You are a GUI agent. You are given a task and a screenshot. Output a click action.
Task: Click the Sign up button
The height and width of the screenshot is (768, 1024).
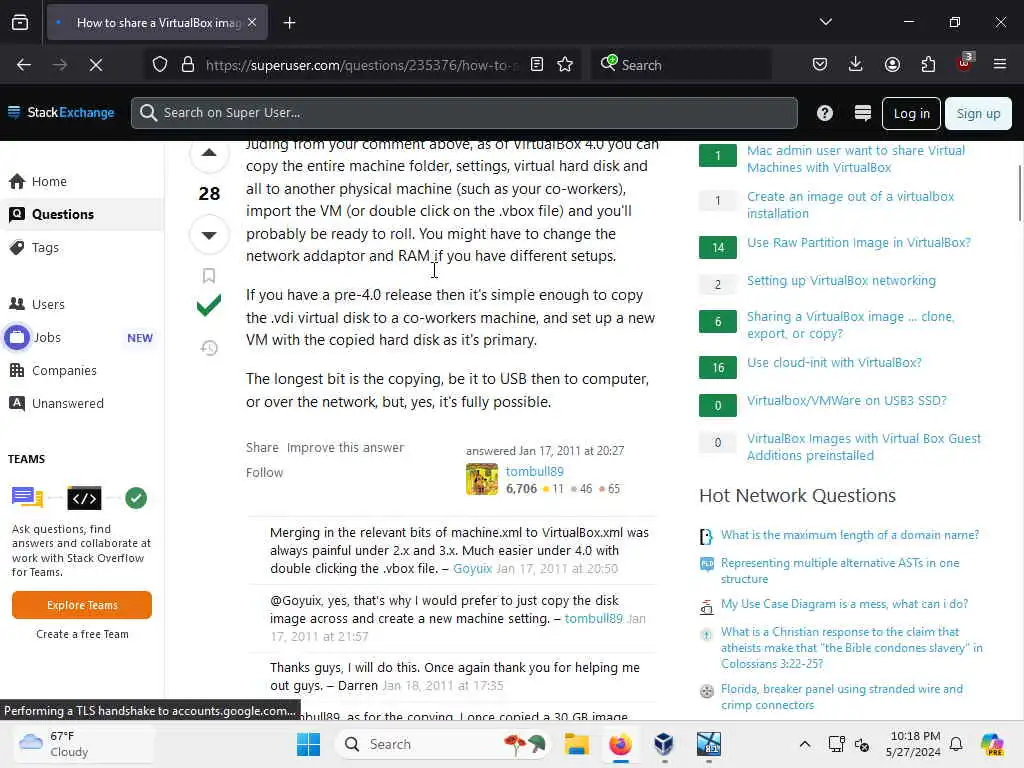click(978, 114)
